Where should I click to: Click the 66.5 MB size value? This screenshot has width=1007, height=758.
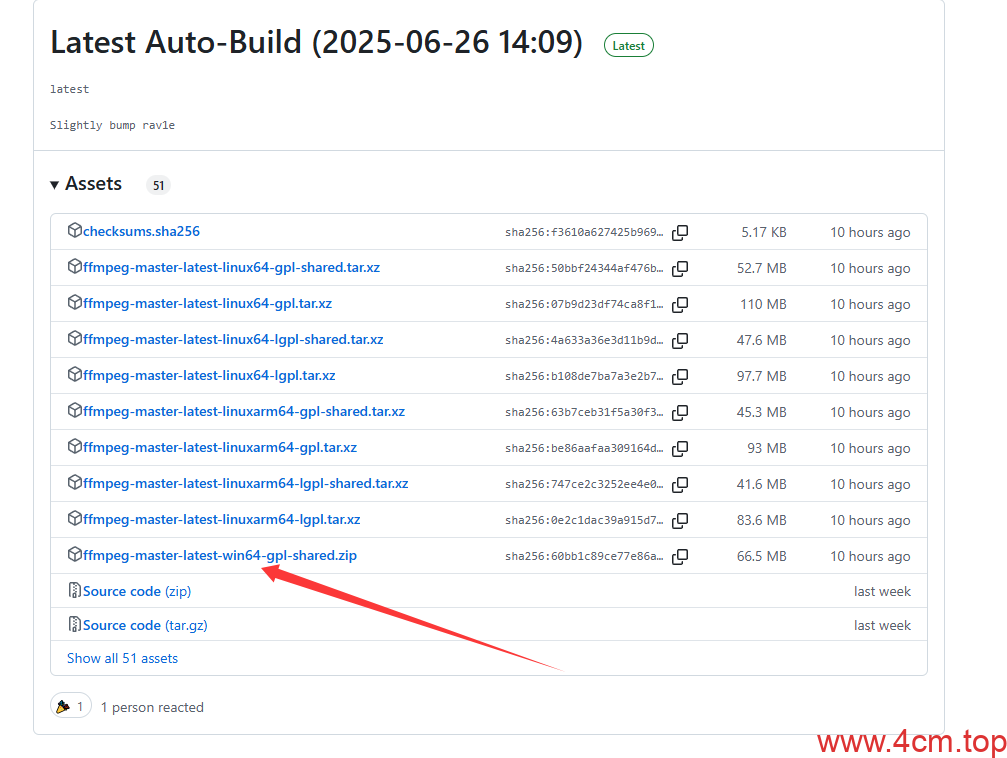coord(762,556)
